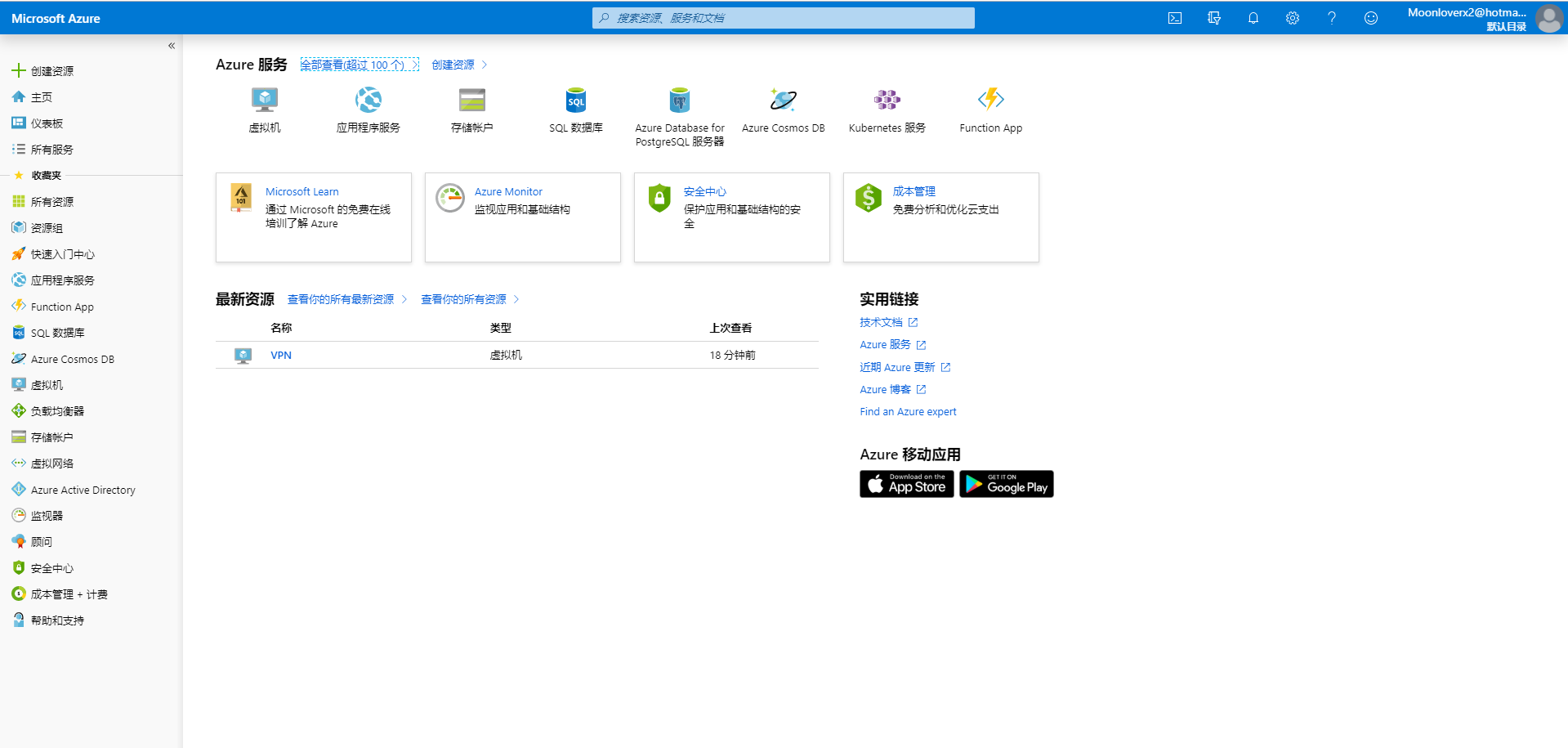Open notifications bell icon
1568x748 pixels.
[x=1253, y=18]
